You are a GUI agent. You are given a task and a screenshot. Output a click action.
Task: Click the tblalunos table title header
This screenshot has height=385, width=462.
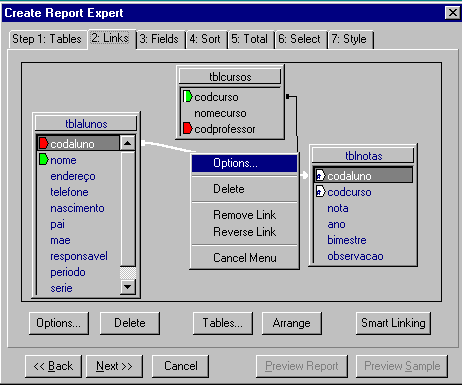point(86,124)
